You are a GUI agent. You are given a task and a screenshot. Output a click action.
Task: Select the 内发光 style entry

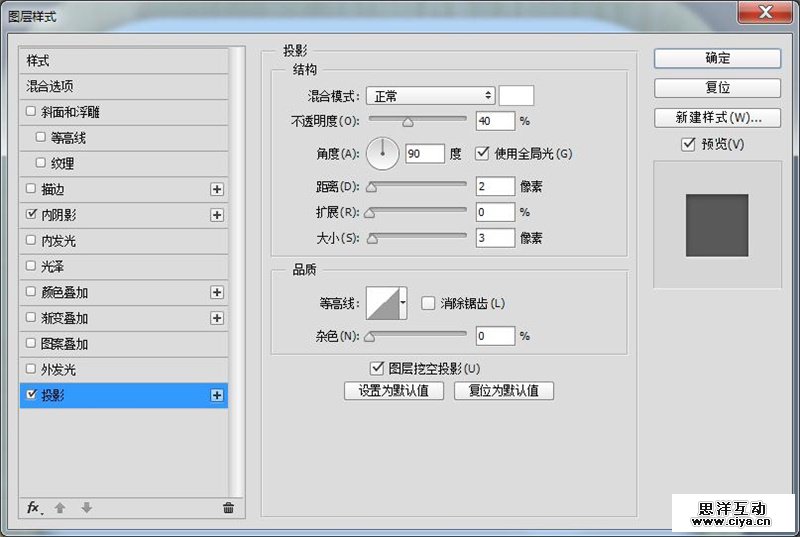123,241
